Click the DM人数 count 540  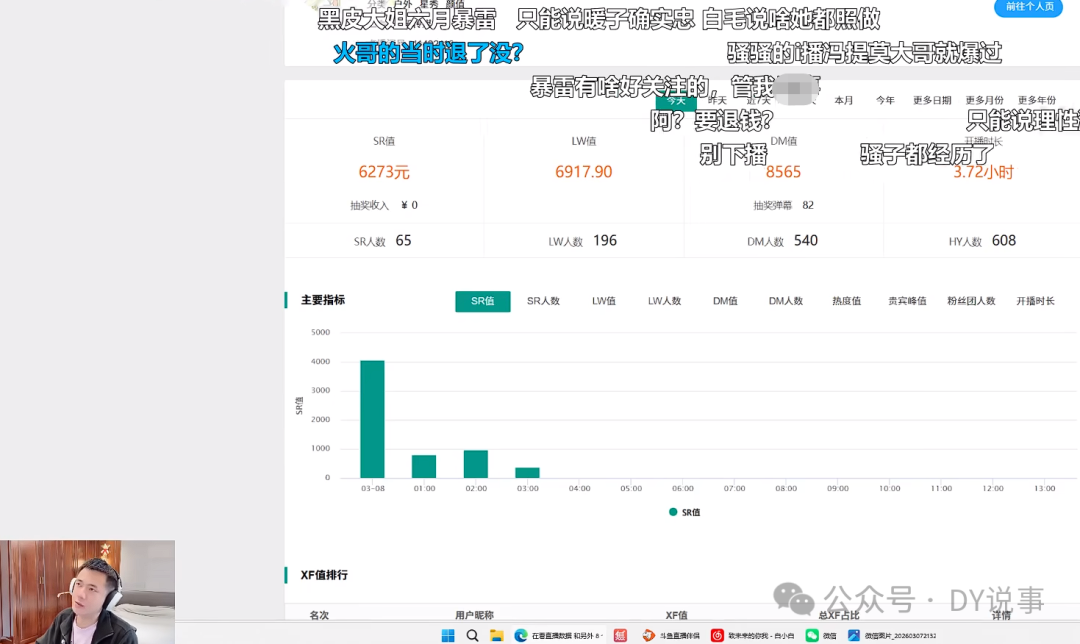click(806, 240)
